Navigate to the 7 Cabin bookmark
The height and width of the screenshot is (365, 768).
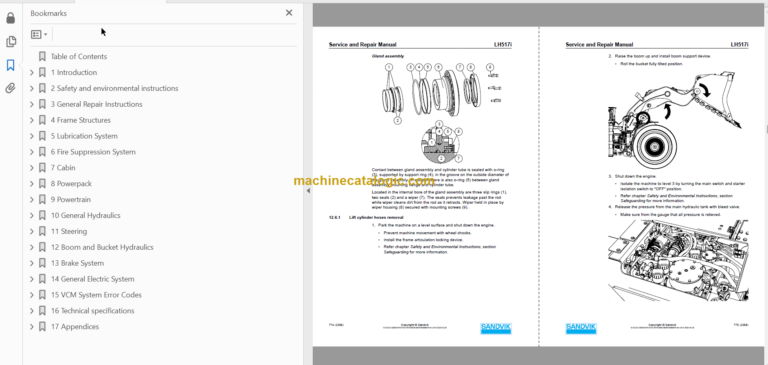[x=63, y=168]
